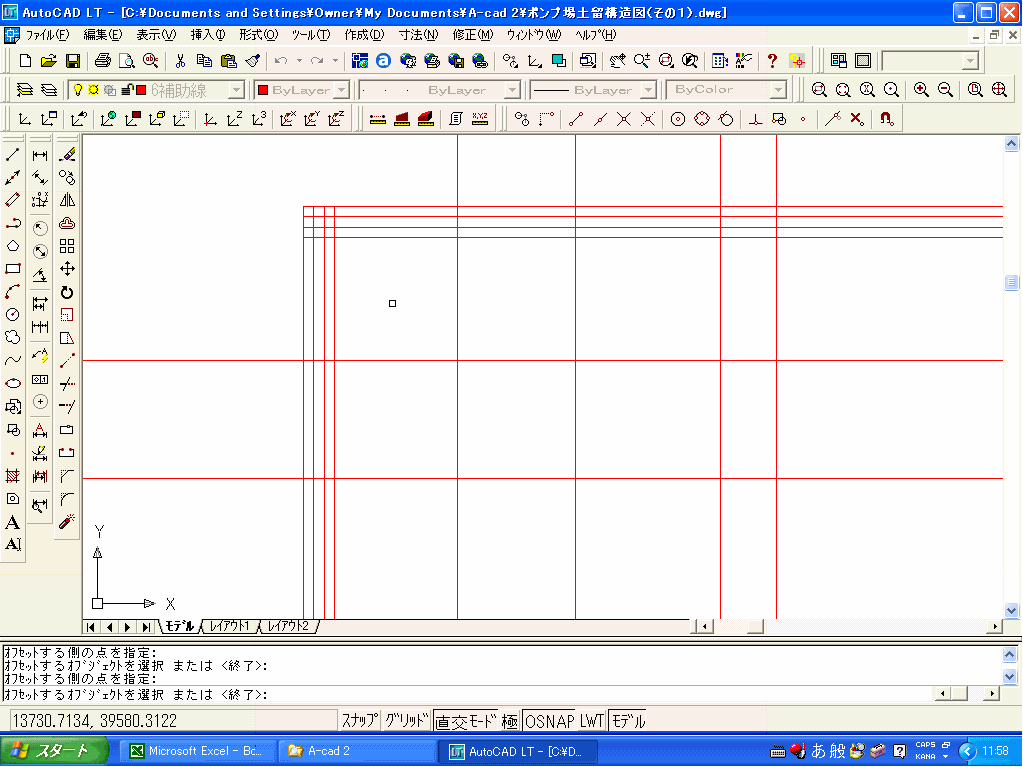Jump to the last layout tab arrow
1023x767 pixels.
(x=147, y=627)
